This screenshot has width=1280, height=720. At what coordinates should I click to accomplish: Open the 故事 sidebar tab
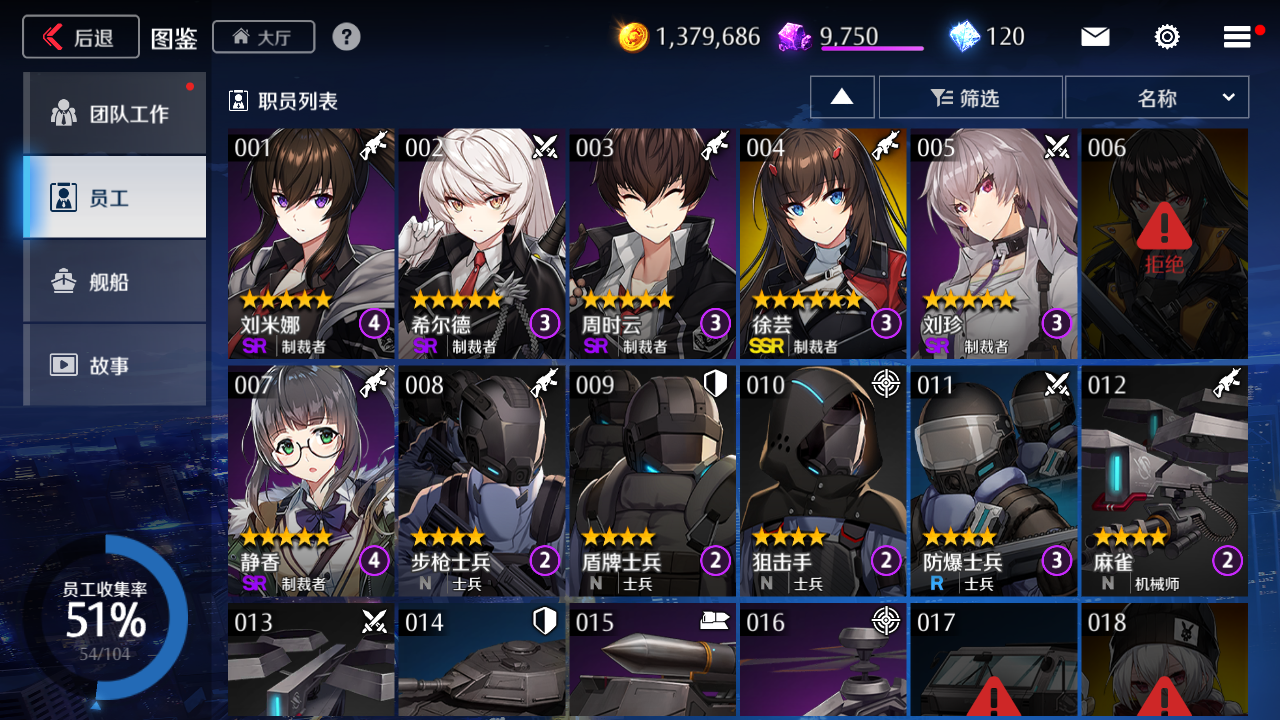(x=114, y=365)
